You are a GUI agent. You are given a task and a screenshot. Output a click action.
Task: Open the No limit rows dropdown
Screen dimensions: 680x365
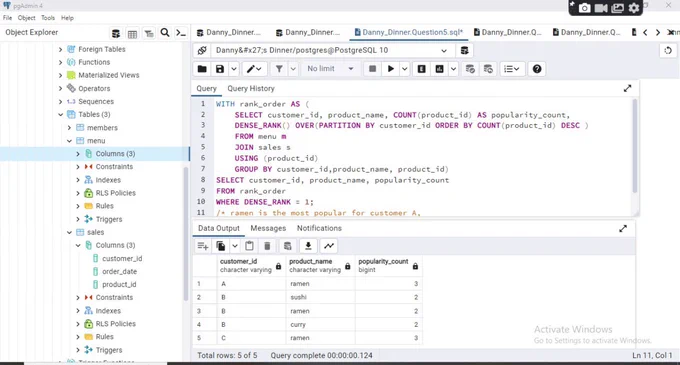point(330,69)
